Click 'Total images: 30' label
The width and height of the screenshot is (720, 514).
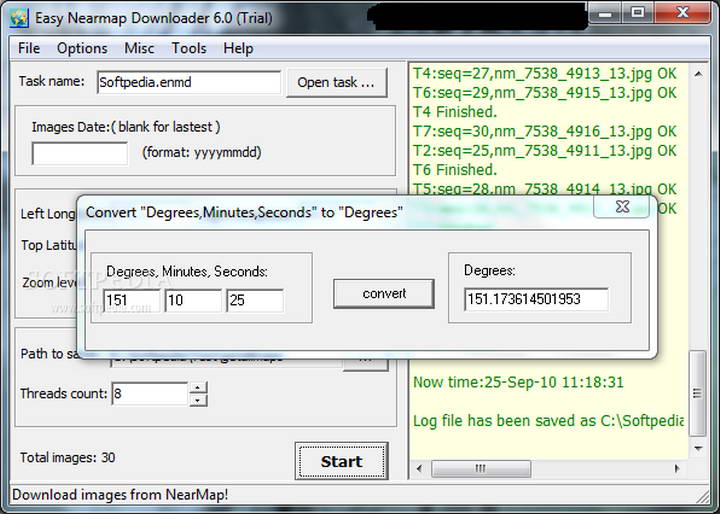(68, 458)
